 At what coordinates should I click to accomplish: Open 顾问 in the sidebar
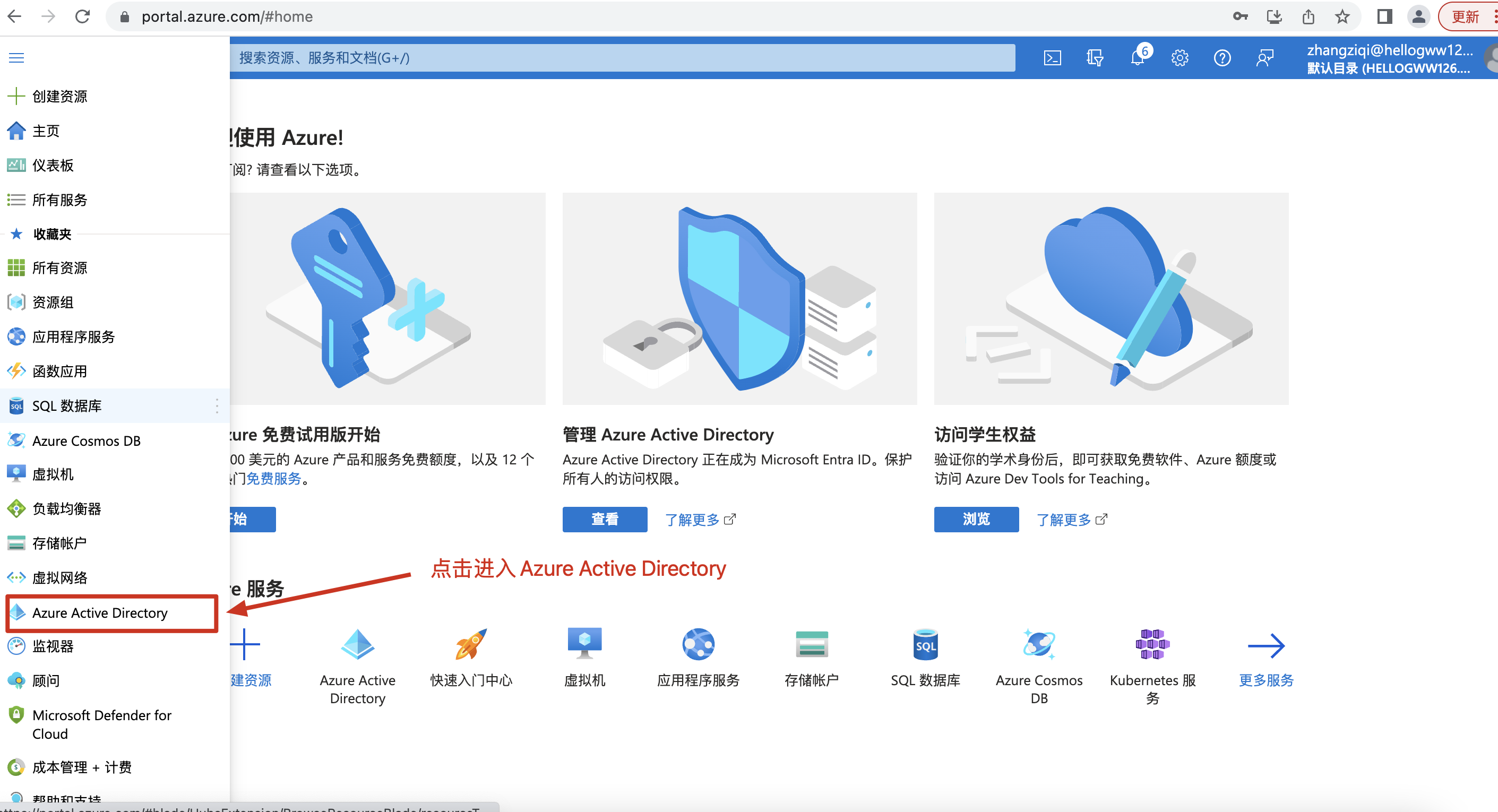click(115, 680)
